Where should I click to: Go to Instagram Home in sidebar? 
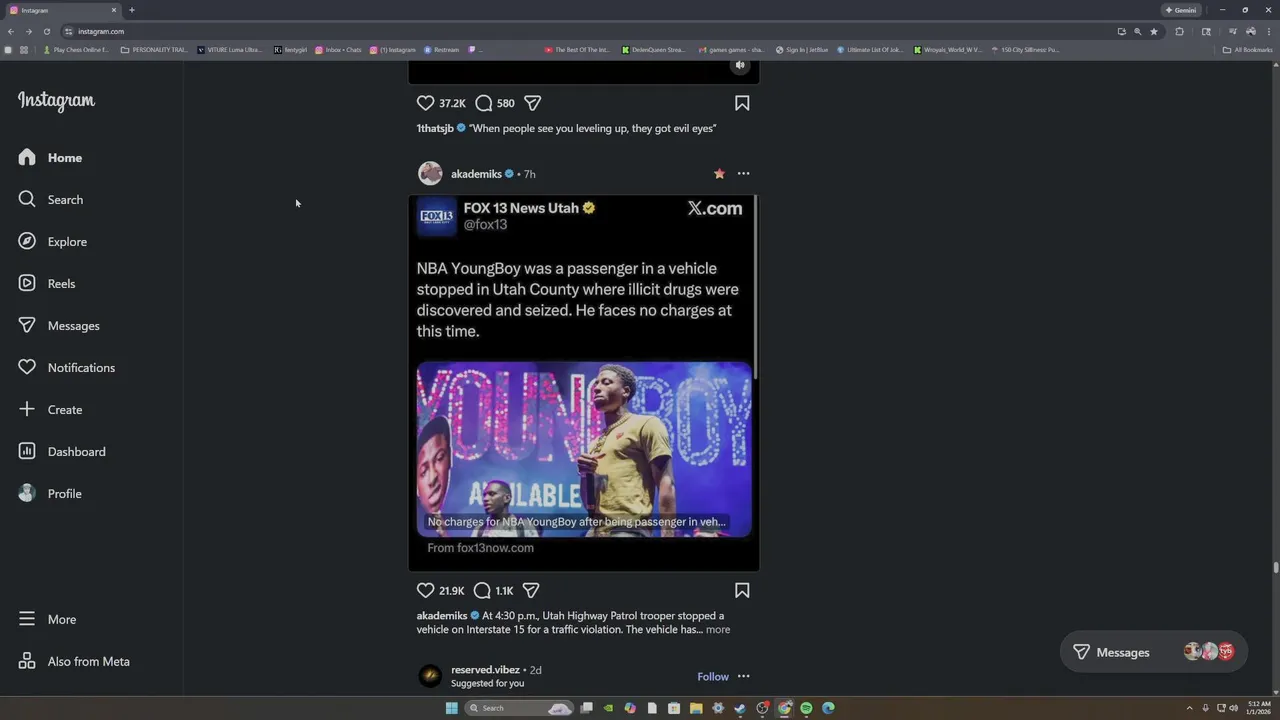click(x=50, y=157)
